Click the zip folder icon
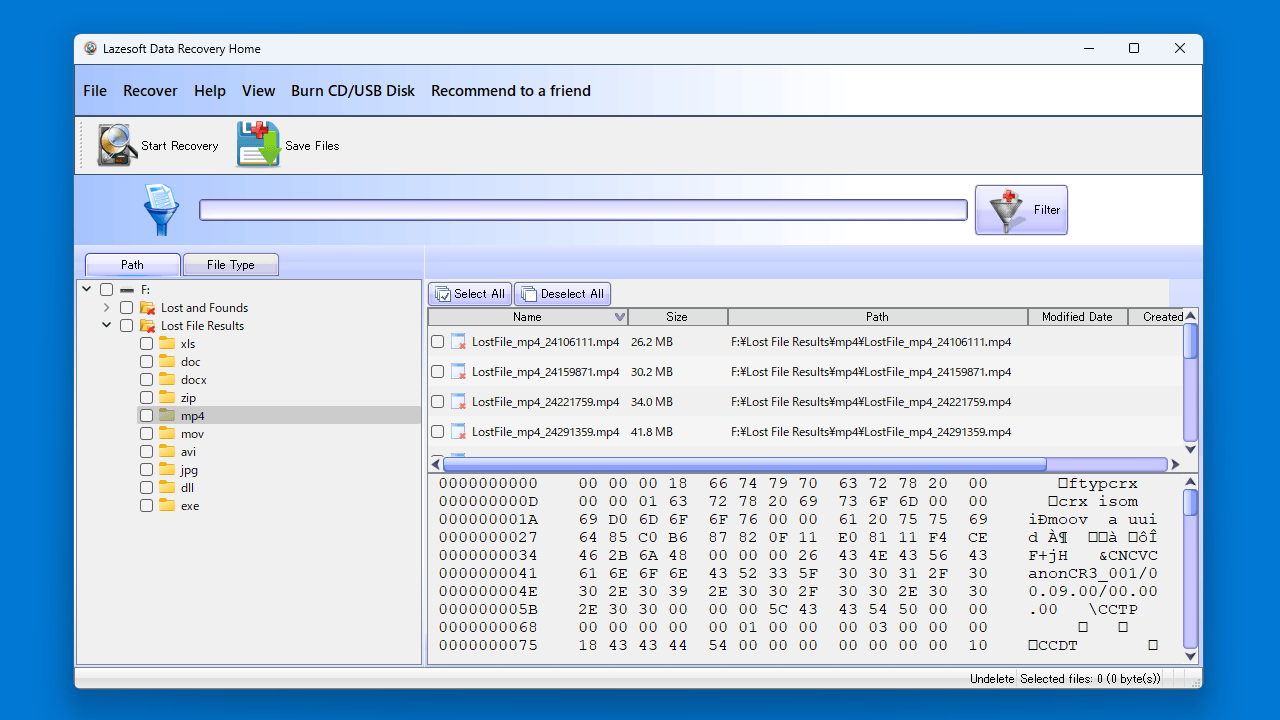The image size is (1280, 720). pyautogui.click(x=167, y=398)
